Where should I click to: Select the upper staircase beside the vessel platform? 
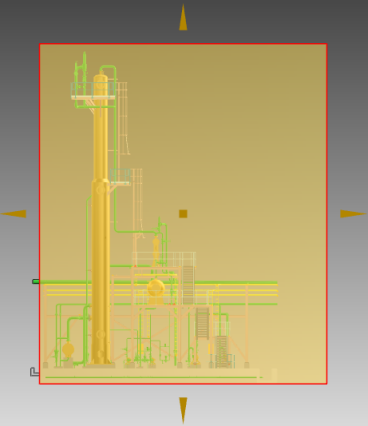[x=188, y=285]
